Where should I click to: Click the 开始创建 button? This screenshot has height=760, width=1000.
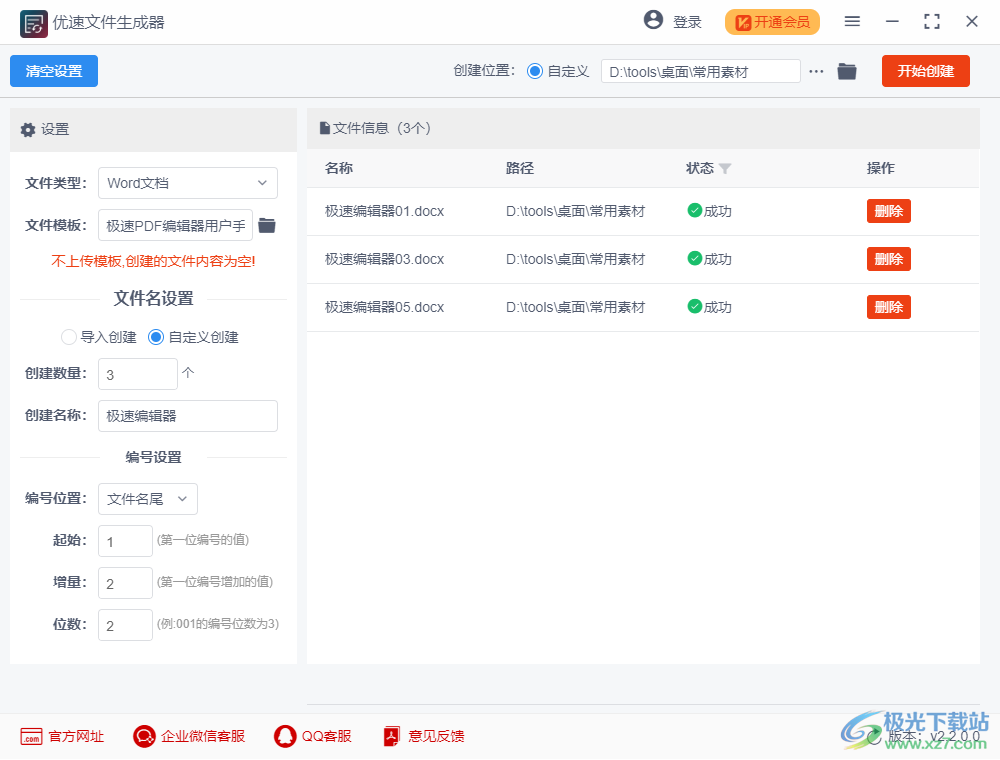925,71
